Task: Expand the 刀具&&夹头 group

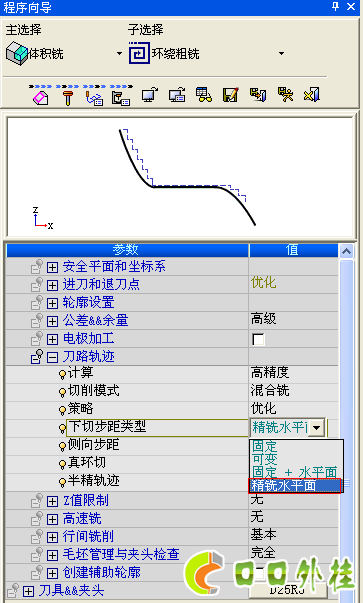Action: pos(28,591)
